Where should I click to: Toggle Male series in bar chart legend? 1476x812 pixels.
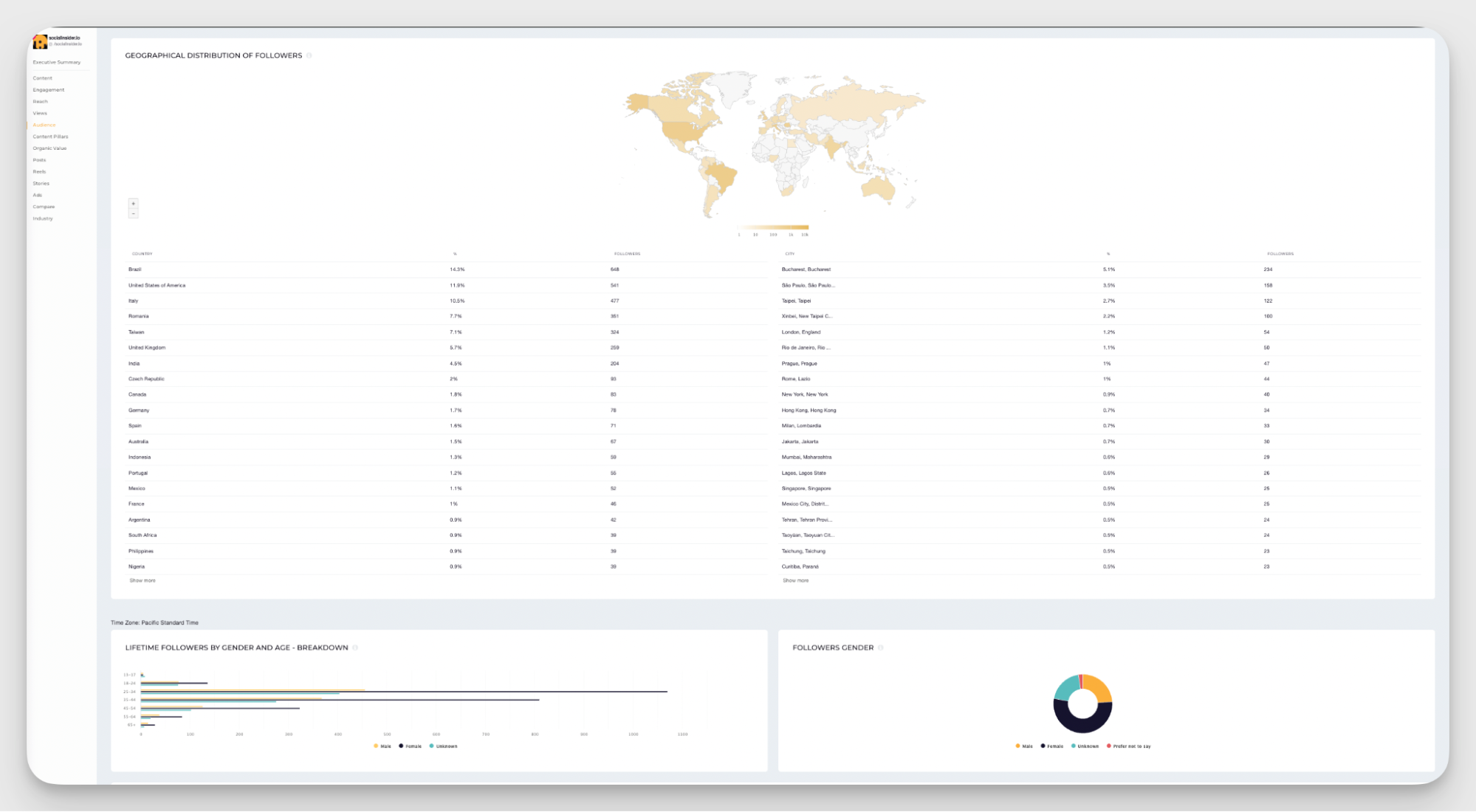[x=382, y=746]
